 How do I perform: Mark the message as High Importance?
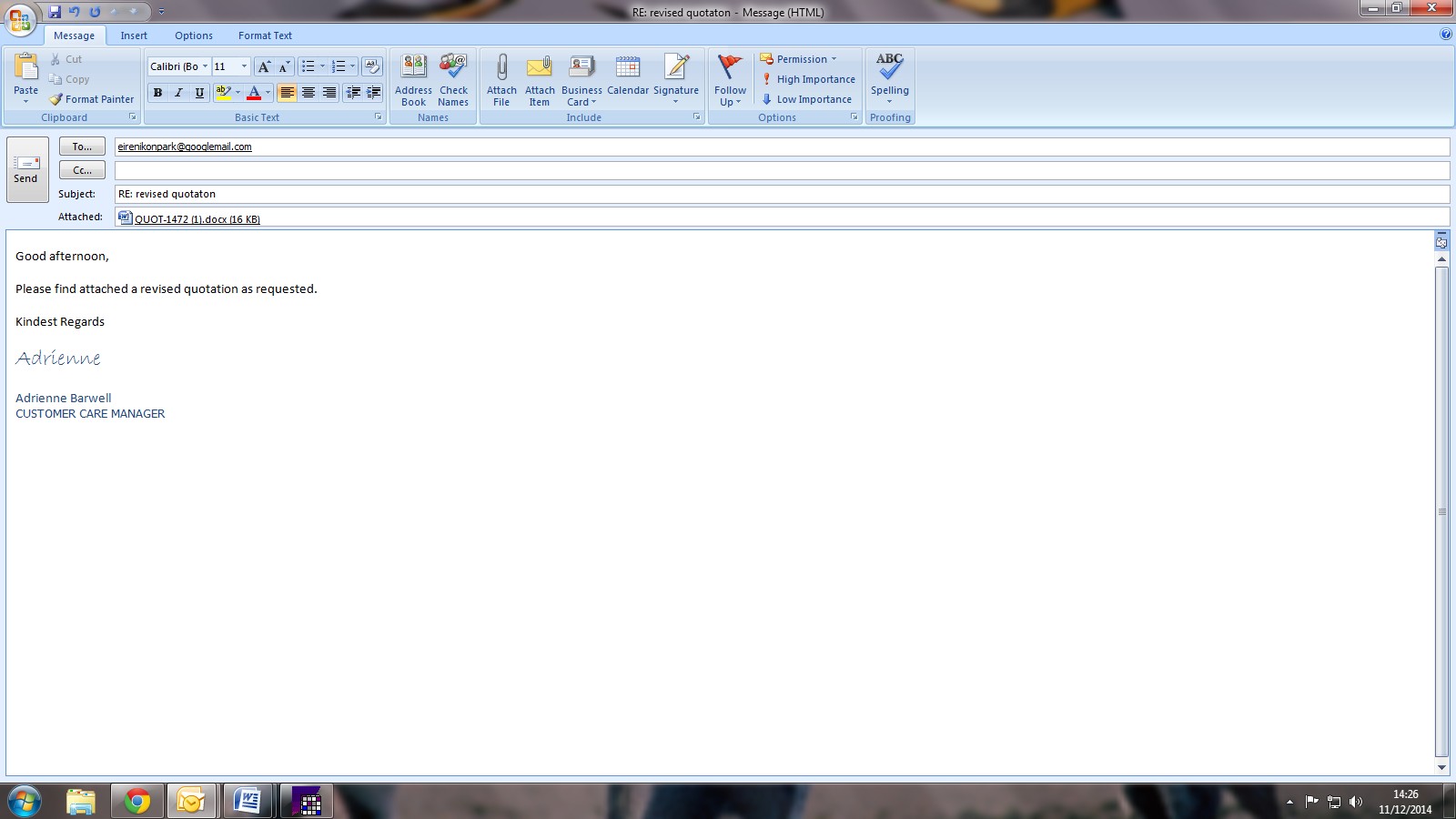pyautogui.click(x=808, y=79)
